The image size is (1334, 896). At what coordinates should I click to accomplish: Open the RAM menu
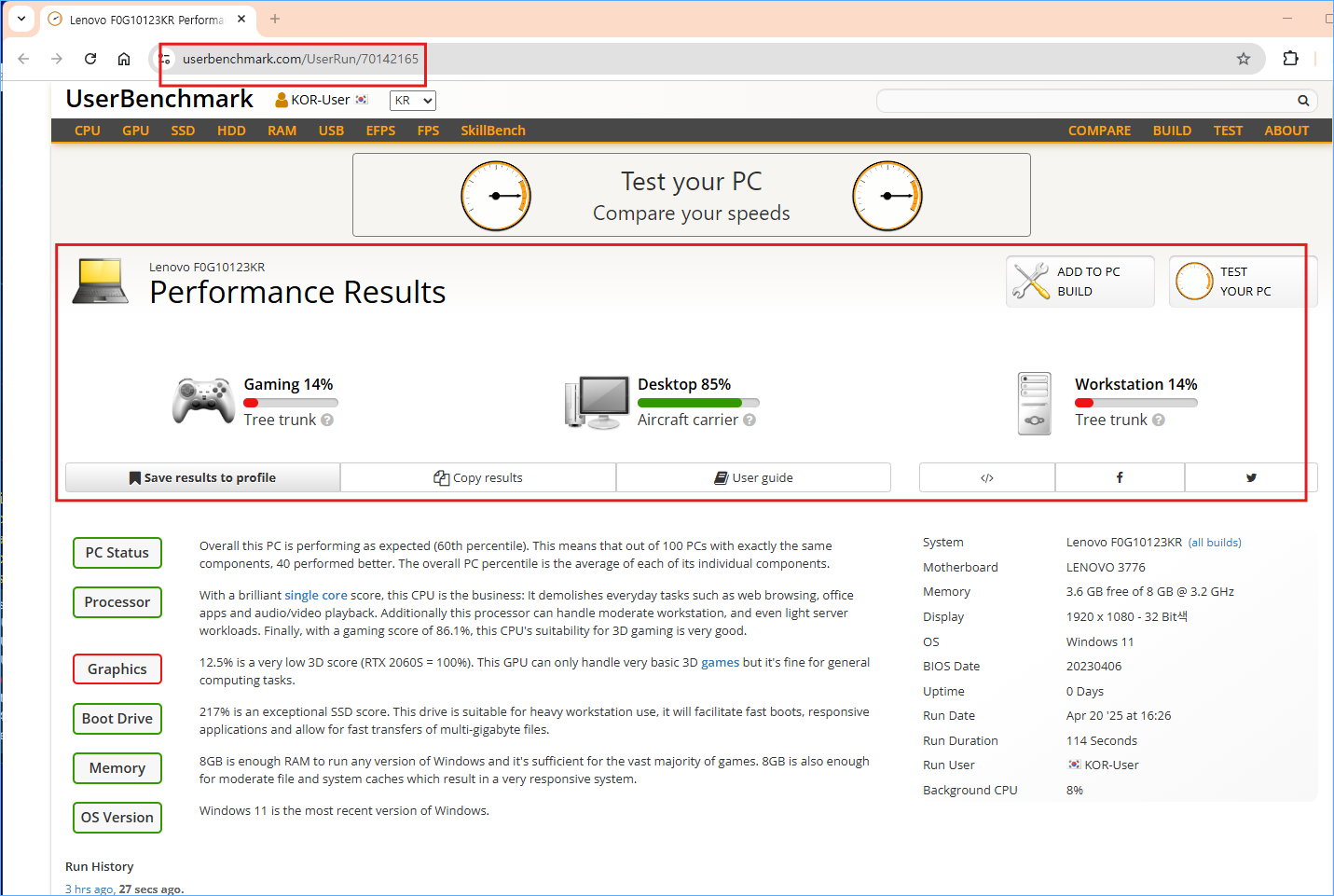point(282,131)
